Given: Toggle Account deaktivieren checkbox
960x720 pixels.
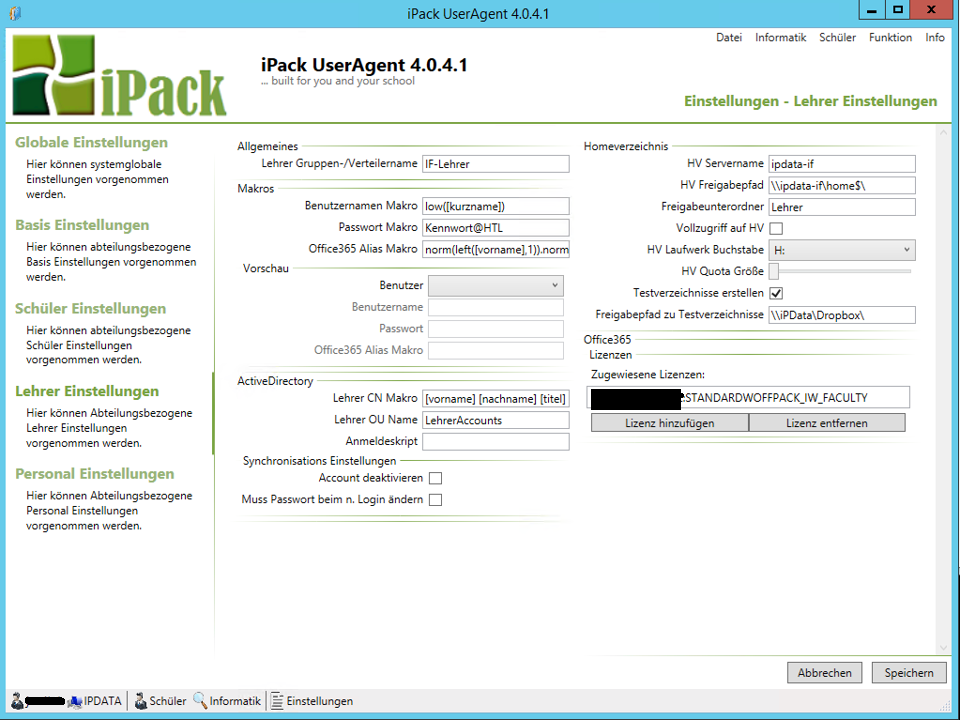Looking at the screenshot, I should click(x=435, y=478).
